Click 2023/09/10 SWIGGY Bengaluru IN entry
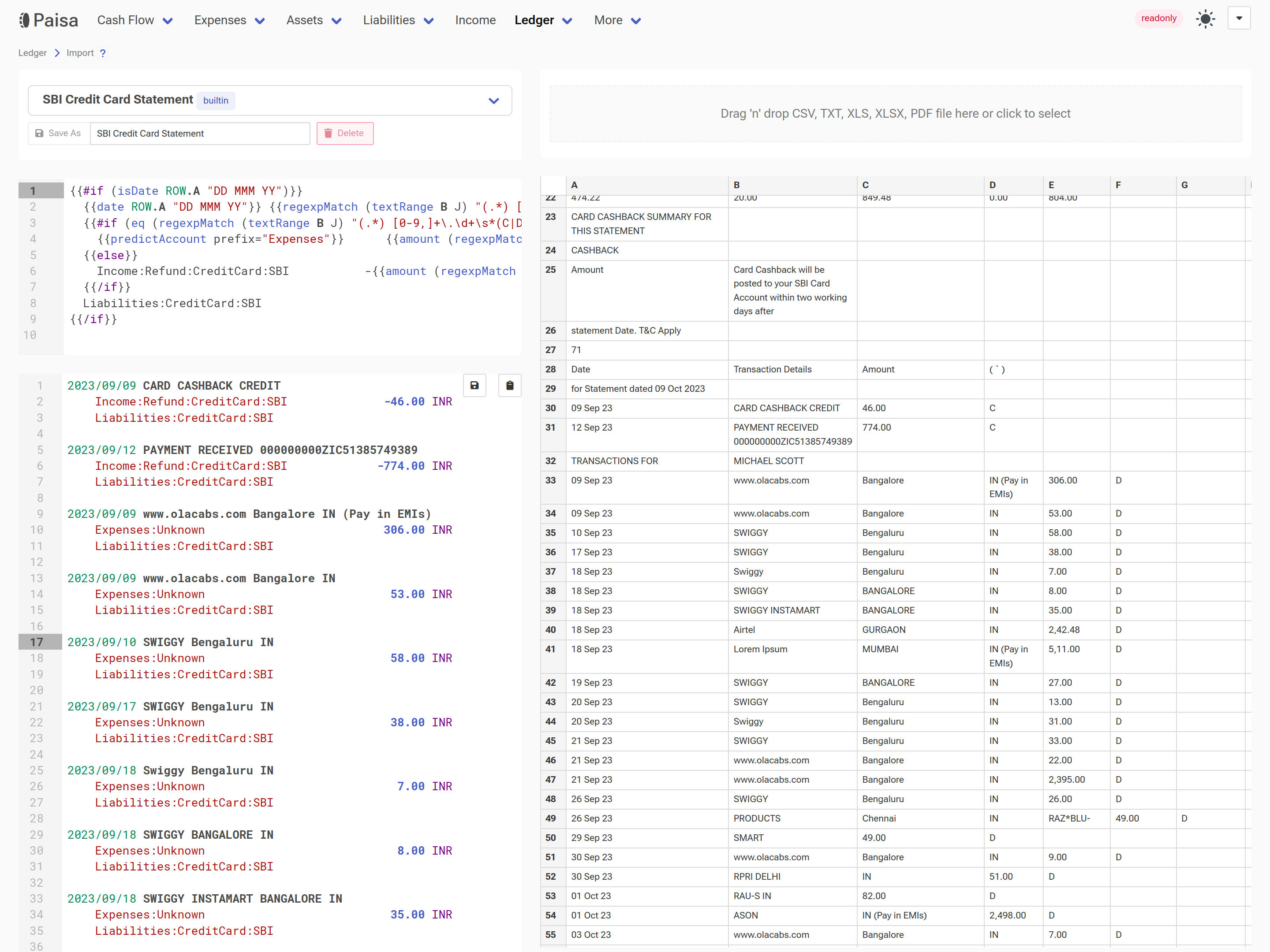Screen dimensions: 1270x952 (x=171, y=642)
